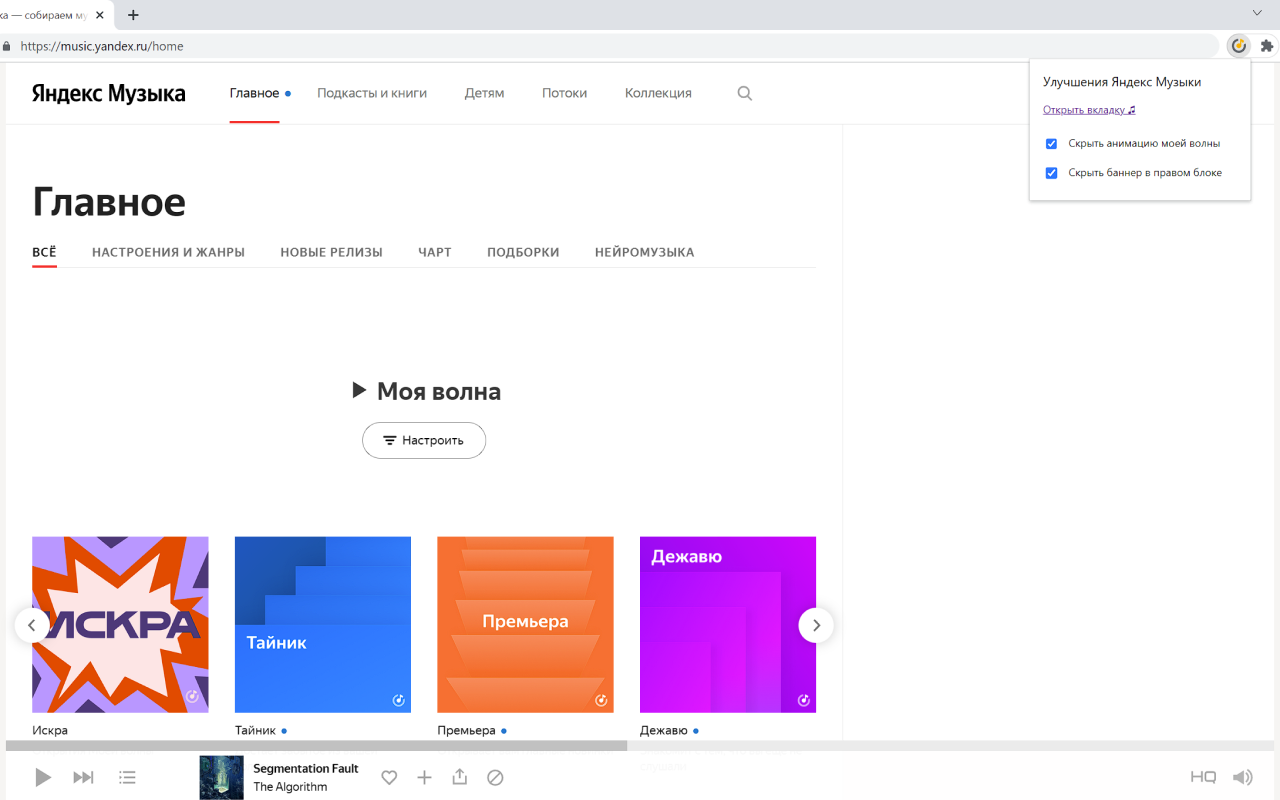
Task: Skip to next track
Action: click(x=84, y=777)
